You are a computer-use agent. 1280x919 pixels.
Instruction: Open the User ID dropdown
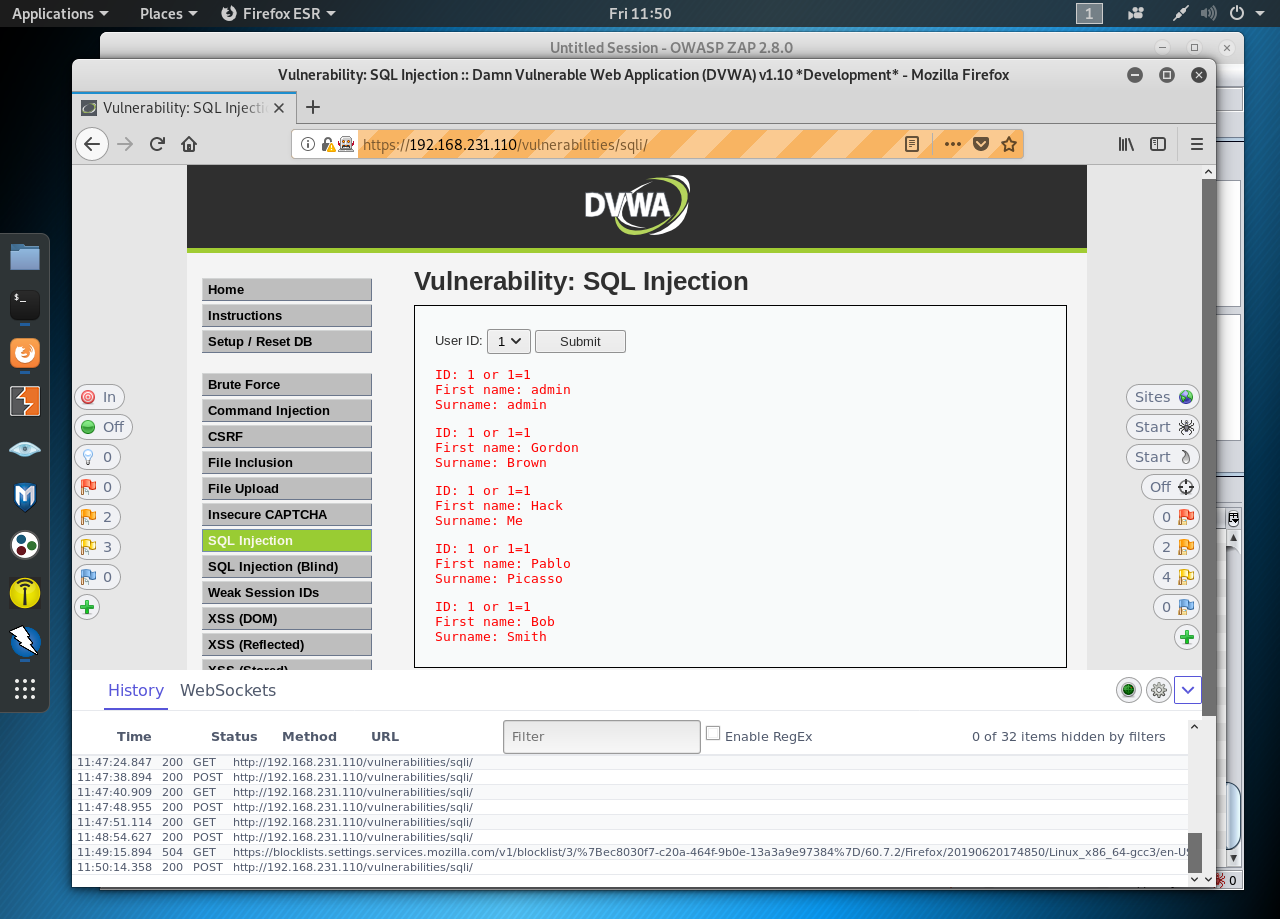[509, 341]
